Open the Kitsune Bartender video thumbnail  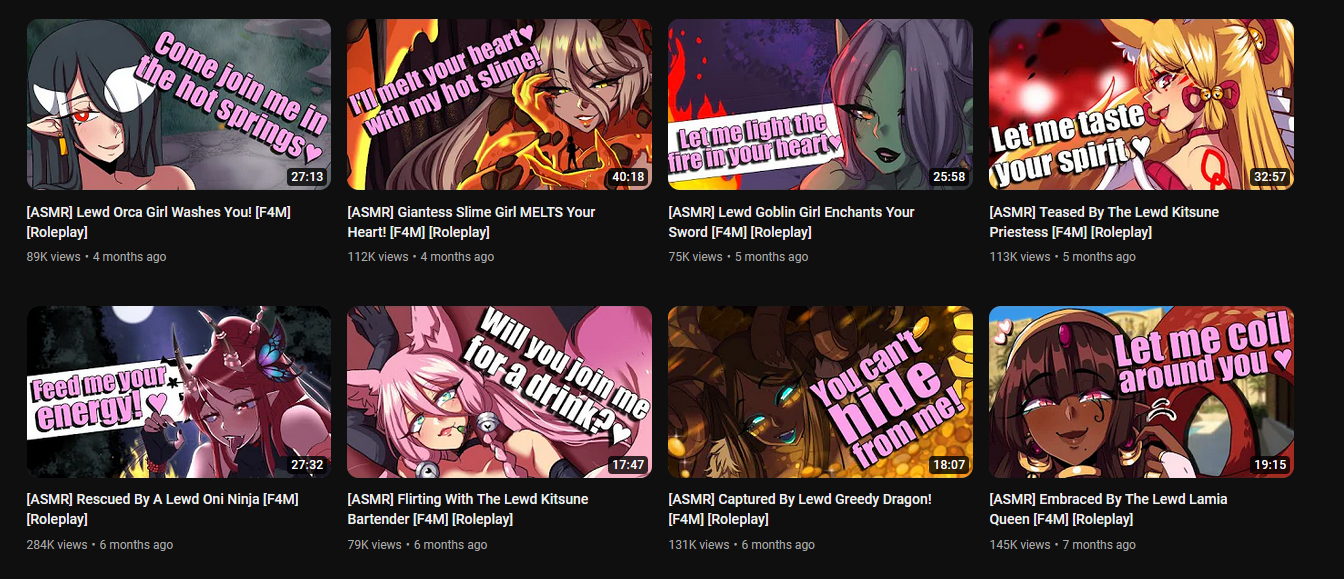(499, 392)
